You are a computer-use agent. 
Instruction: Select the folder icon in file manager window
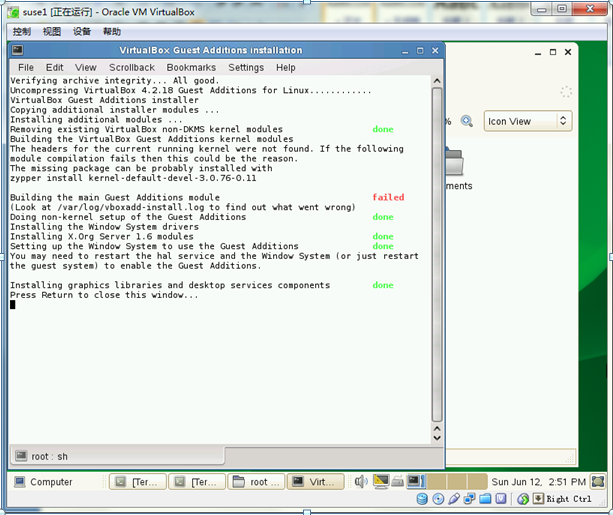click(455, 162)
